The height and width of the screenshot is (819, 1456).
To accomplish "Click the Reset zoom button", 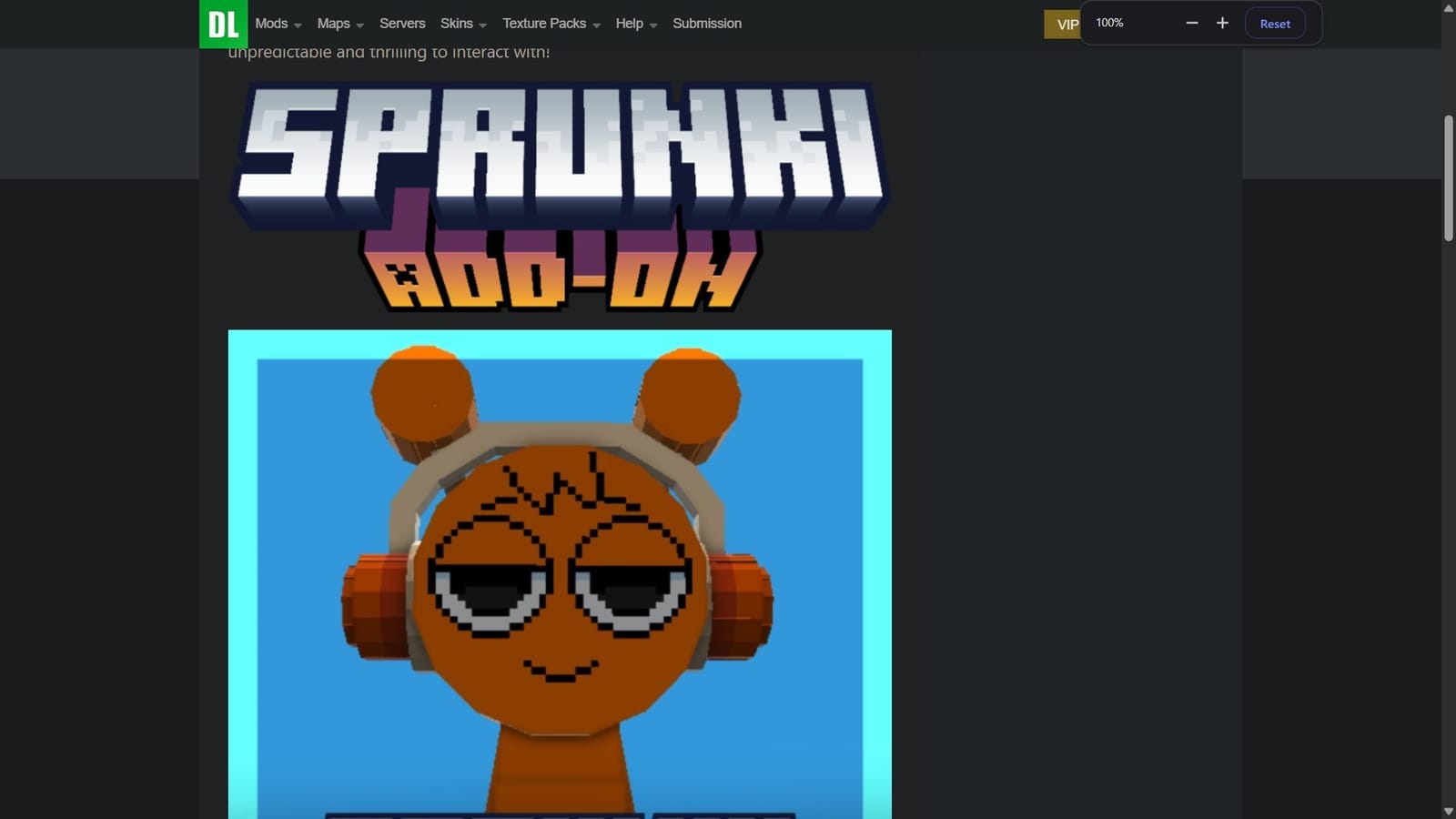I will (x=1275, y=23).
